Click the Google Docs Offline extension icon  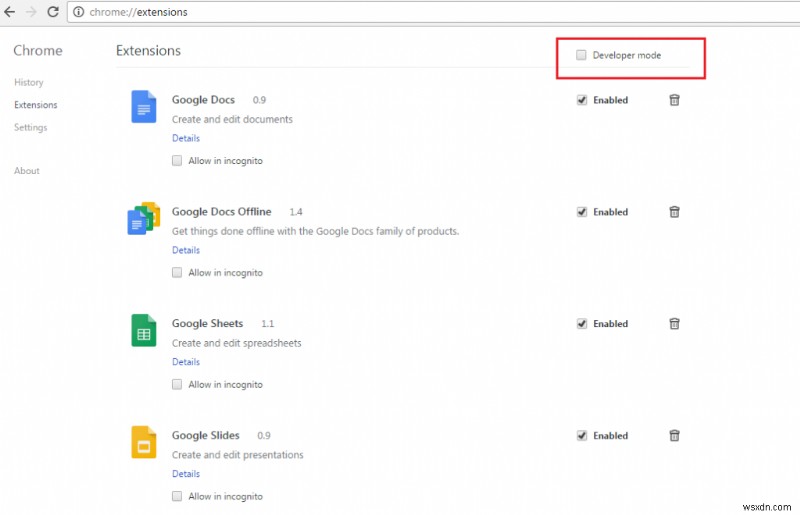click(x=143, y=218)
